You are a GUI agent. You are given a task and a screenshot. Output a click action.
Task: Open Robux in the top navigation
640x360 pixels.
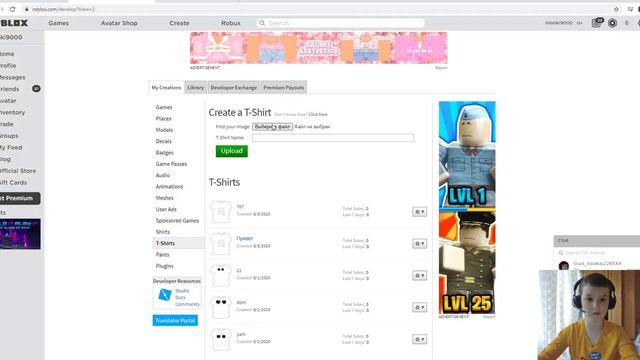click(x=231, y=23)
